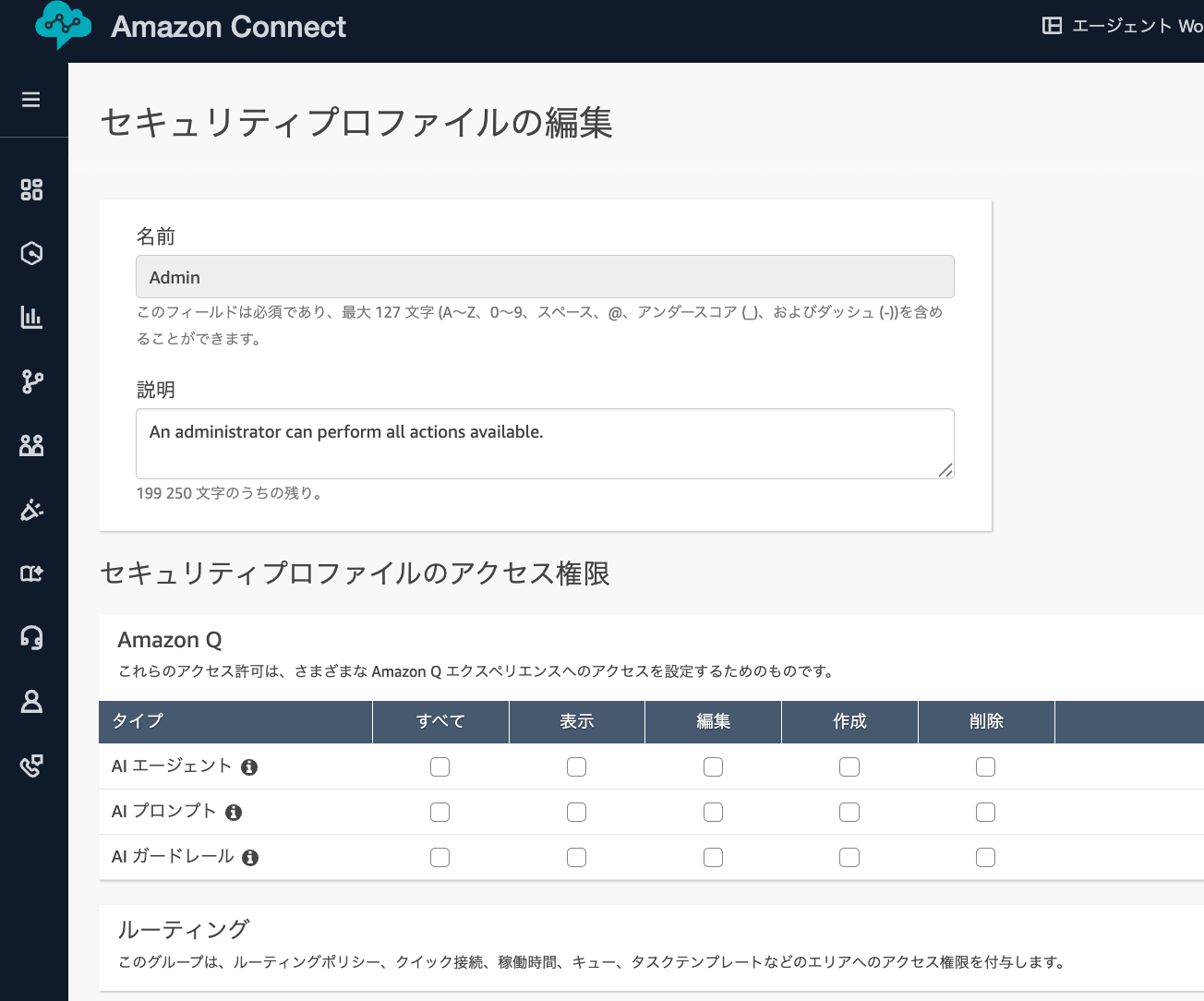Viewport: 1204px width, 1001px height.
Task: Check 表示 for AI ガードレール
Action: (577, 857)
